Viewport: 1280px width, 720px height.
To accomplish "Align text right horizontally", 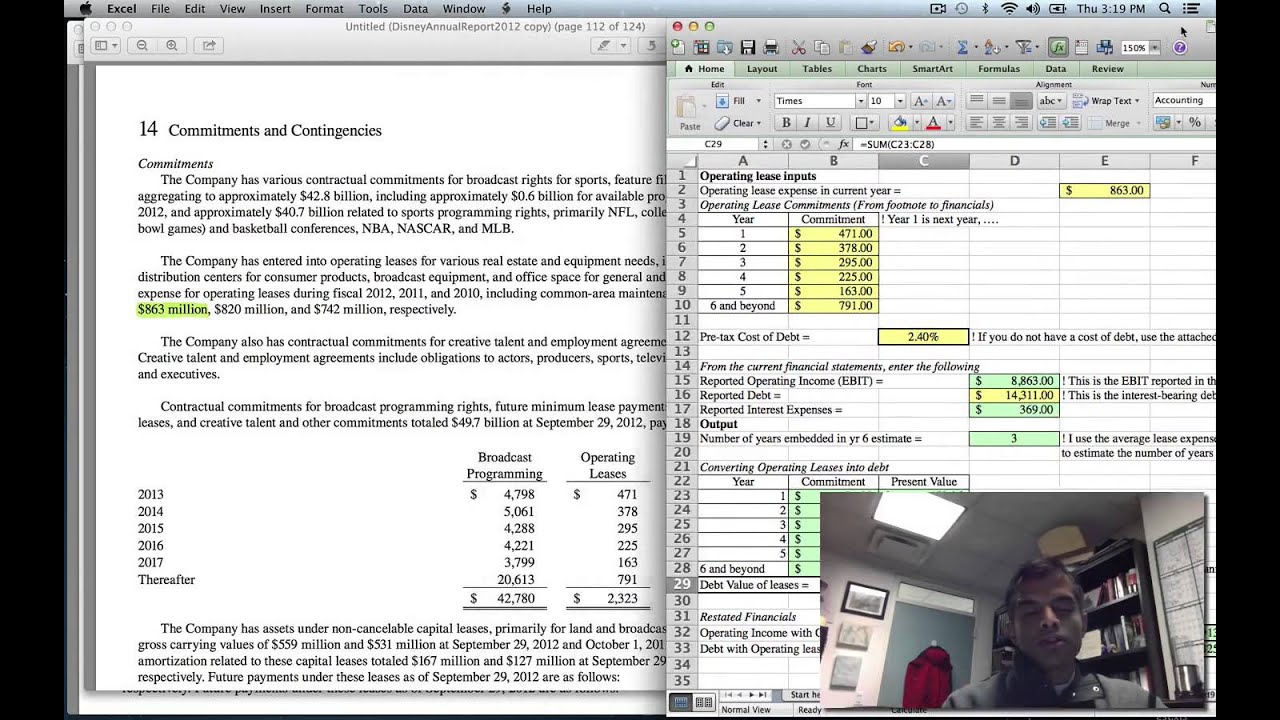I will click(1021, 122).
